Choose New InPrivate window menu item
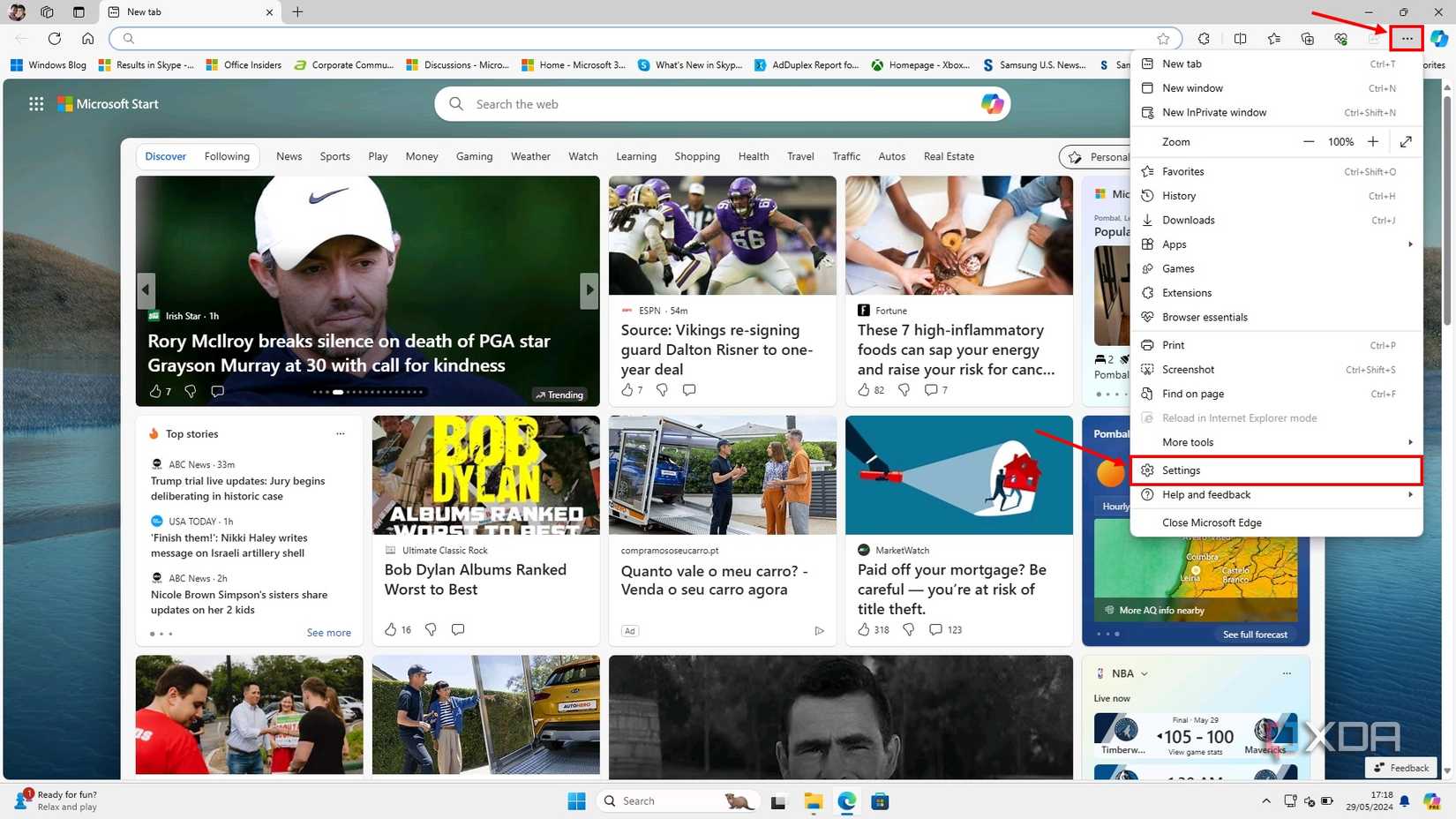Viewport: 1456px width, 819px height. click(1277, 112)
